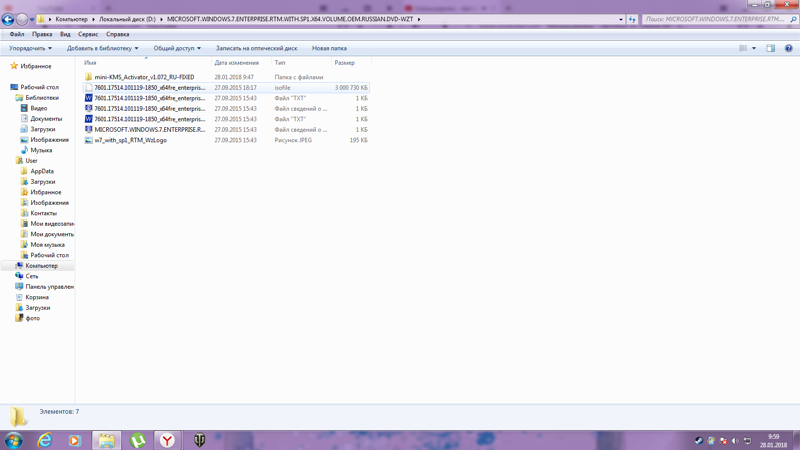
Task: Open Windows Media Player taskbar icon
Action: click(x=75, y=440)
